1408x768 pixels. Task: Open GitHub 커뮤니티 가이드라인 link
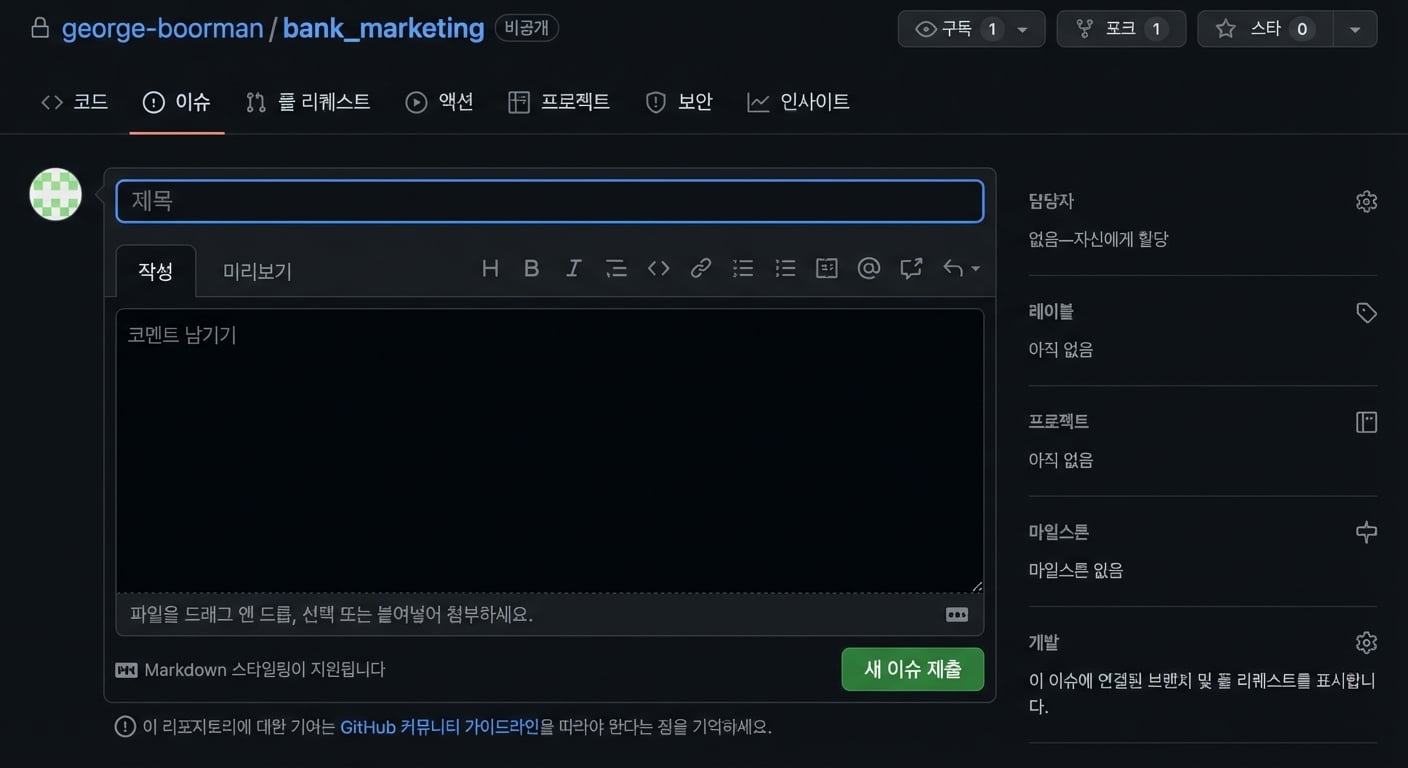440,727
